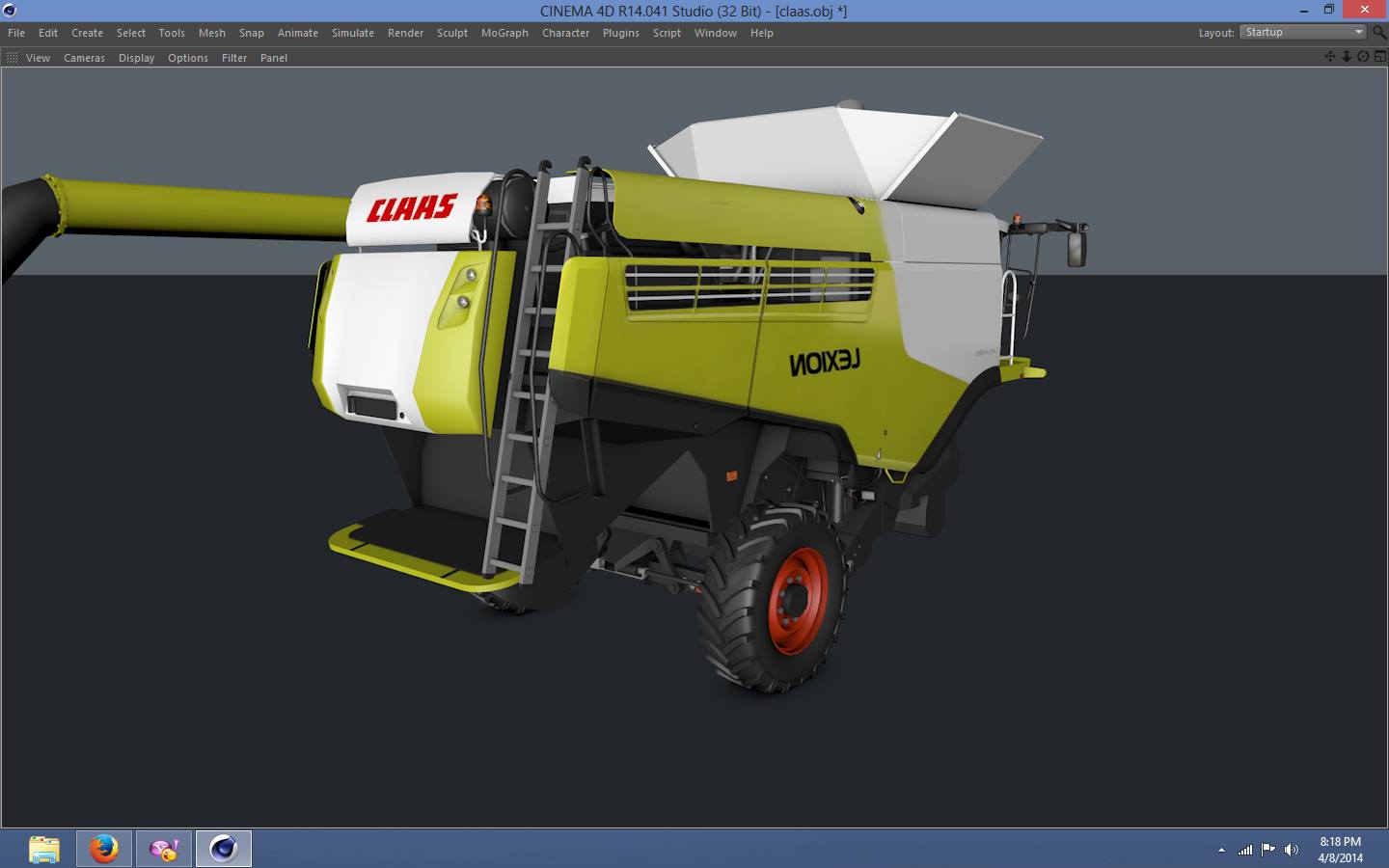Click the viewport zoom camera icon

pos(1347,57)
